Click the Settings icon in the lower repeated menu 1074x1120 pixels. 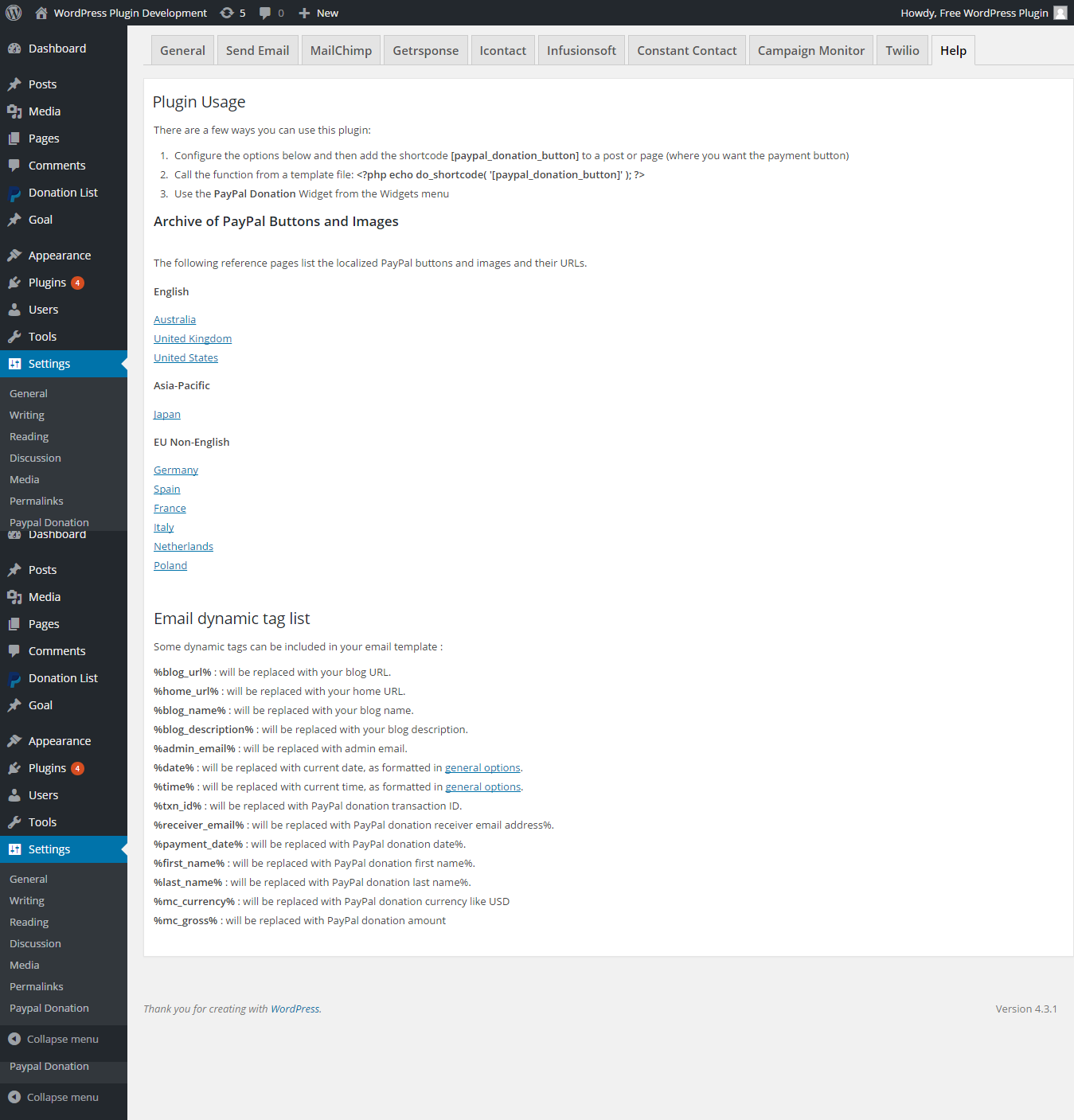[14, 849]
